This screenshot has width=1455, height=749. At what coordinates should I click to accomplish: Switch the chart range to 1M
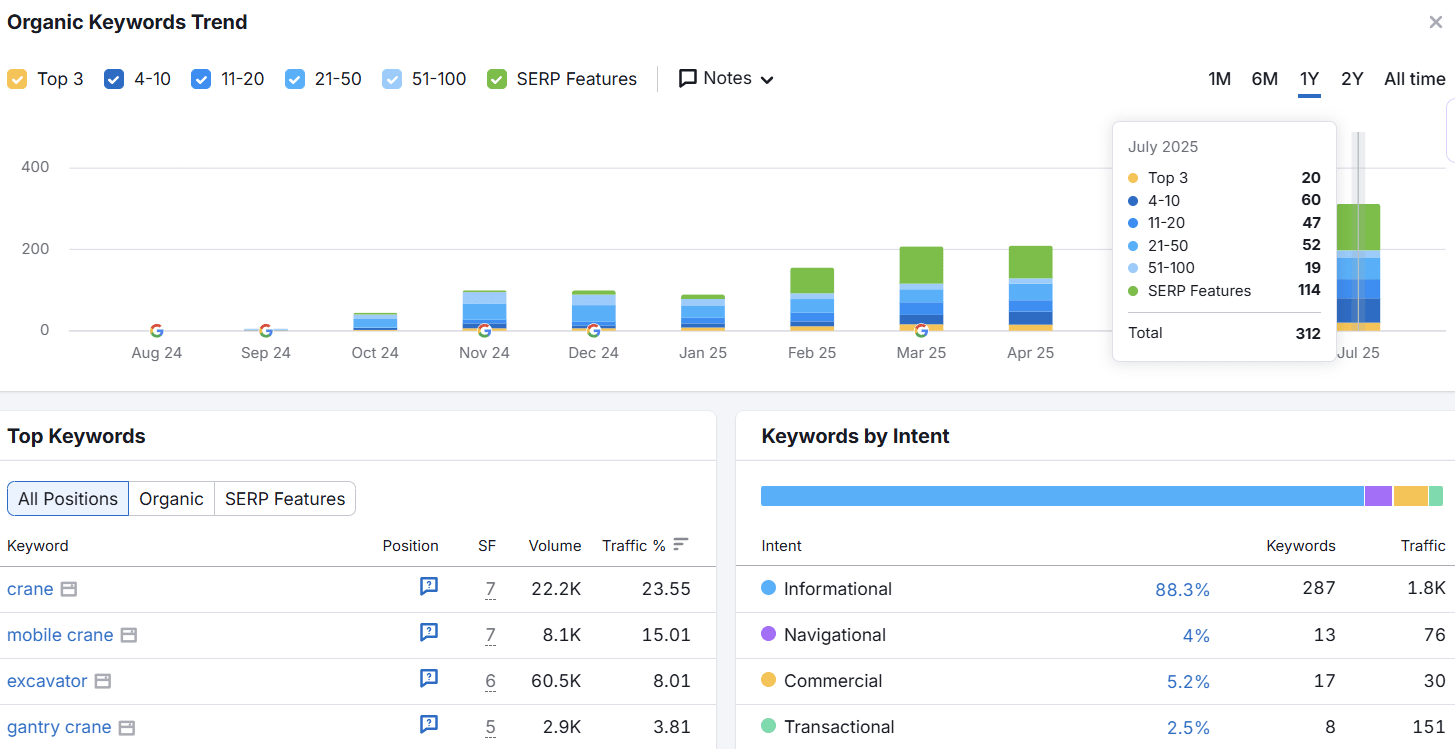point(1219,79)
